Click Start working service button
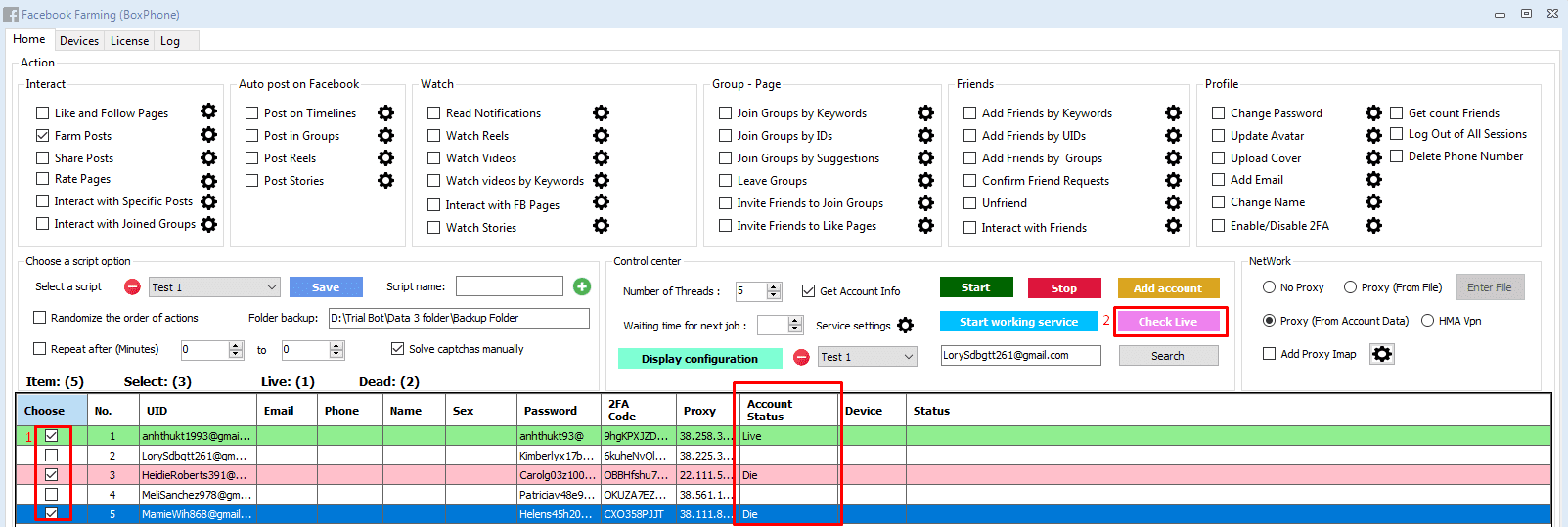Viewport: 1568px width, 527px height. pos(1019,322)
